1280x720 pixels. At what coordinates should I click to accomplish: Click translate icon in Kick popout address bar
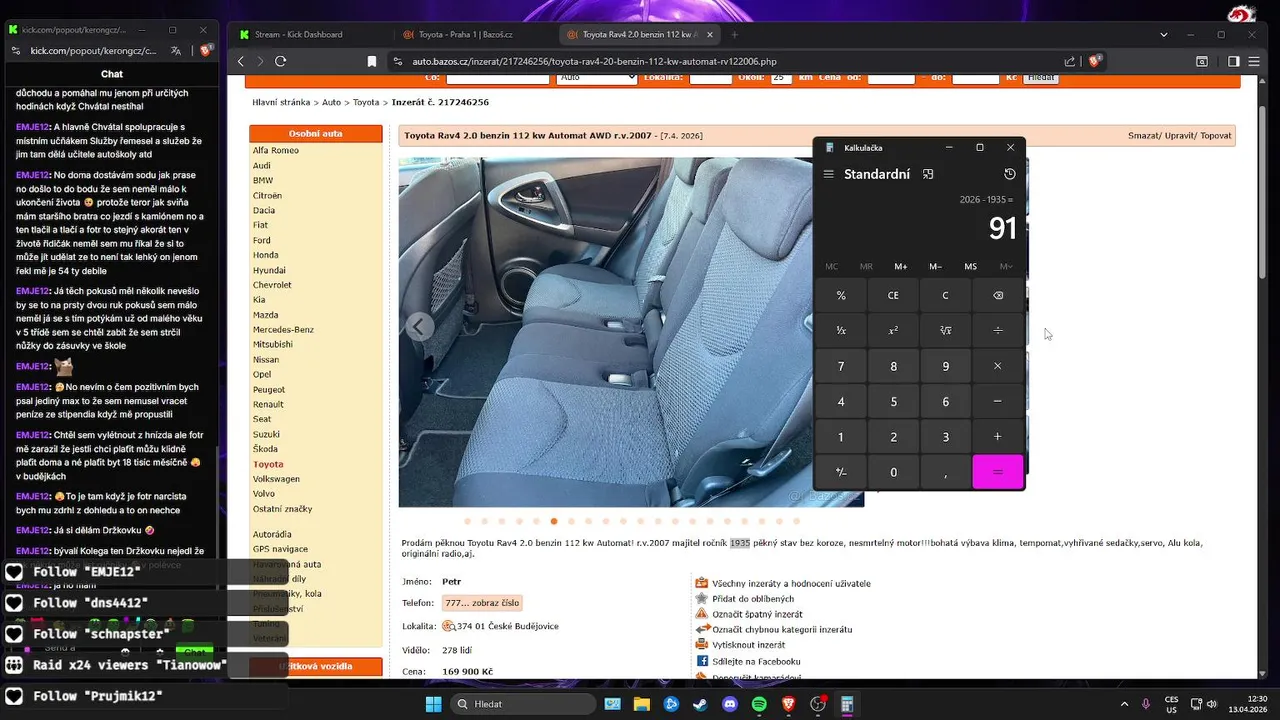(176, 50)
